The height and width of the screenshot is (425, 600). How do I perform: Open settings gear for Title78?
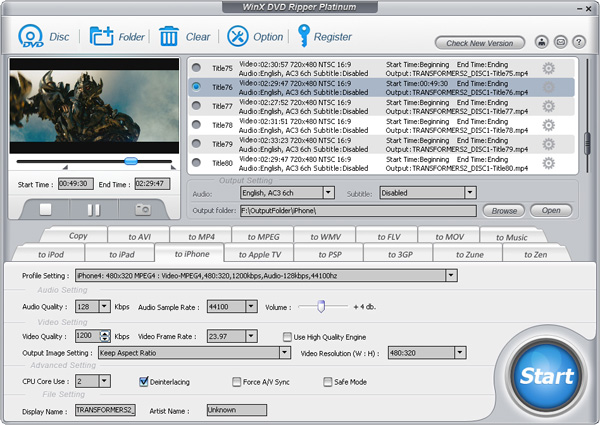[549, 125]
